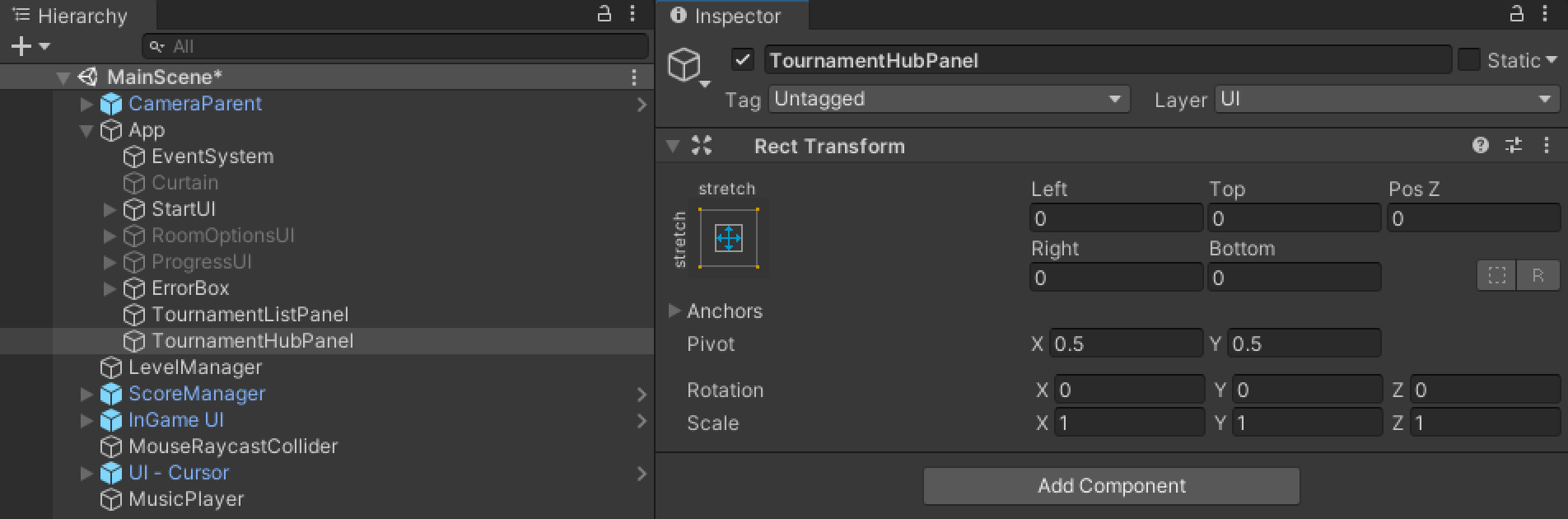Open the anchor presets stretch icon
Image resolution: width=1568 pixels, height=519 pixels.
pos(729,239)
